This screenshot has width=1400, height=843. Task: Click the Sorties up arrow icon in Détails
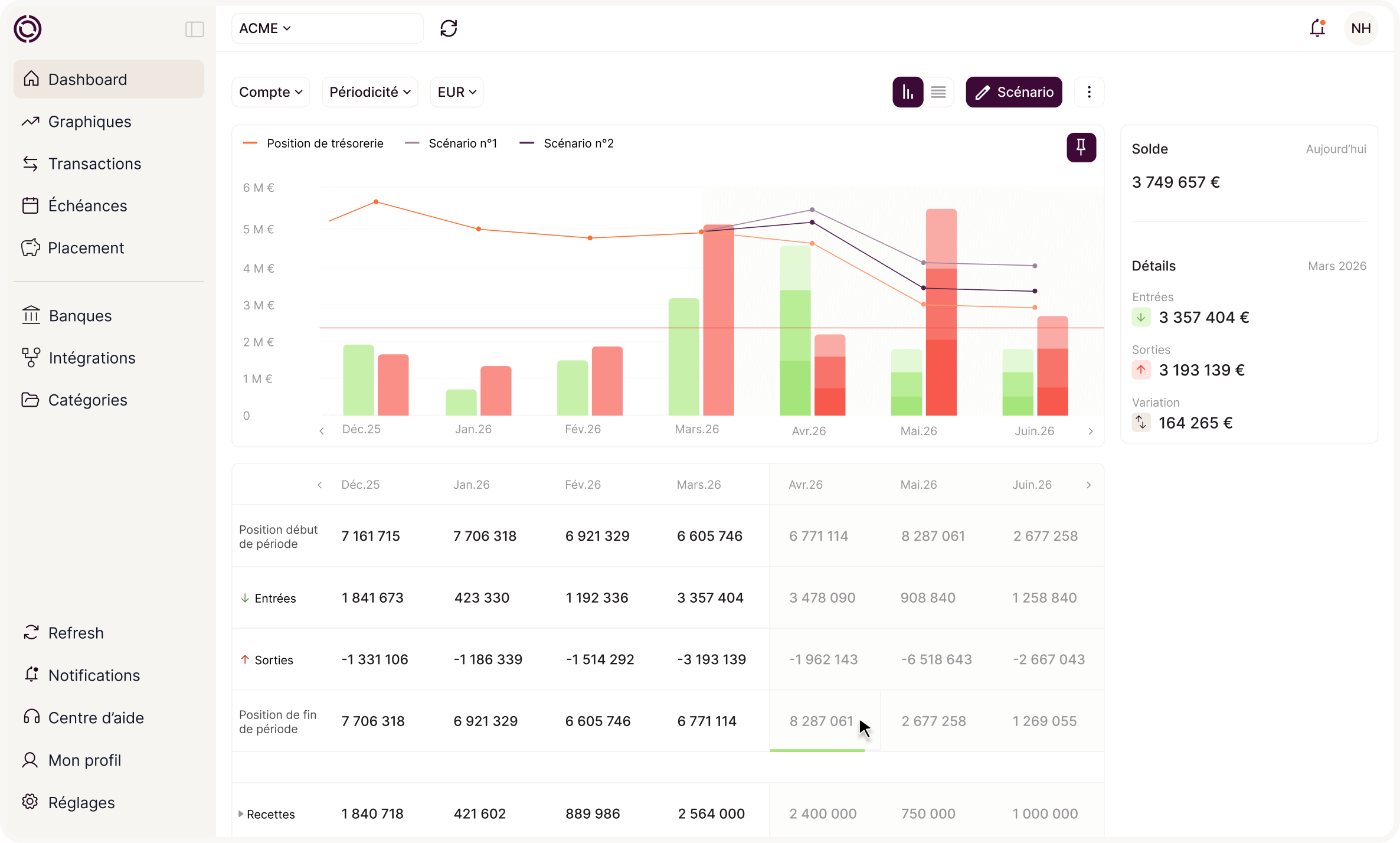(x=1141, y=370)
